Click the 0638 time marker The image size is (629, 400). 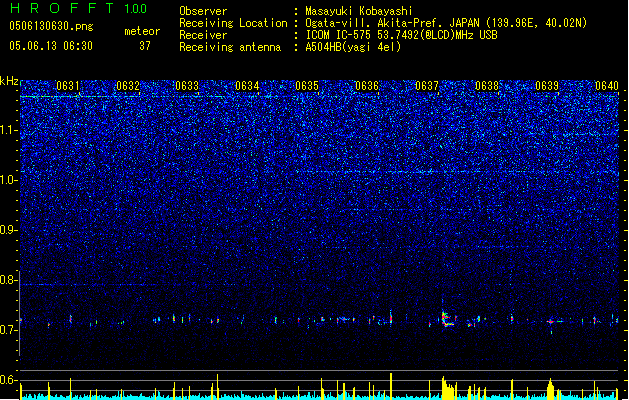click(487, 86)
